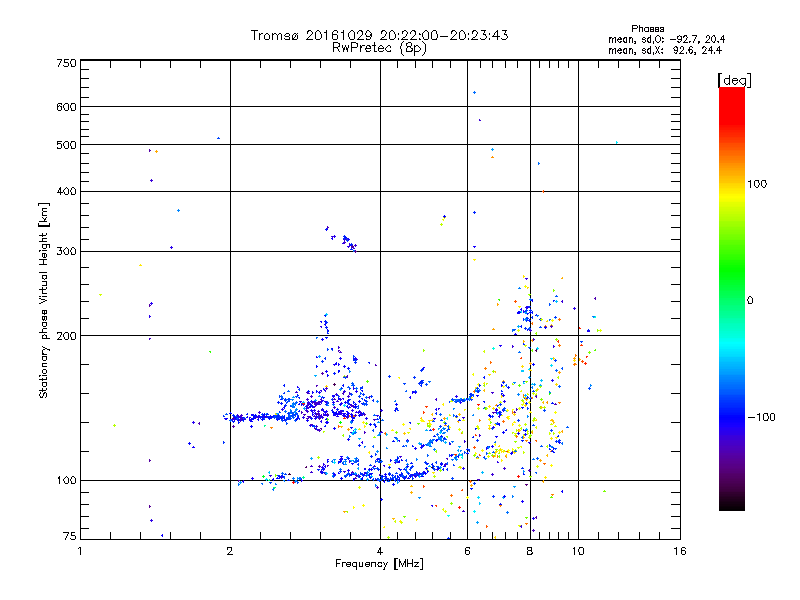Select the 'mean, sd,O: -92.7, 20.4' line
The width and height of the screenshot is (800, 600).
point(666,39)
